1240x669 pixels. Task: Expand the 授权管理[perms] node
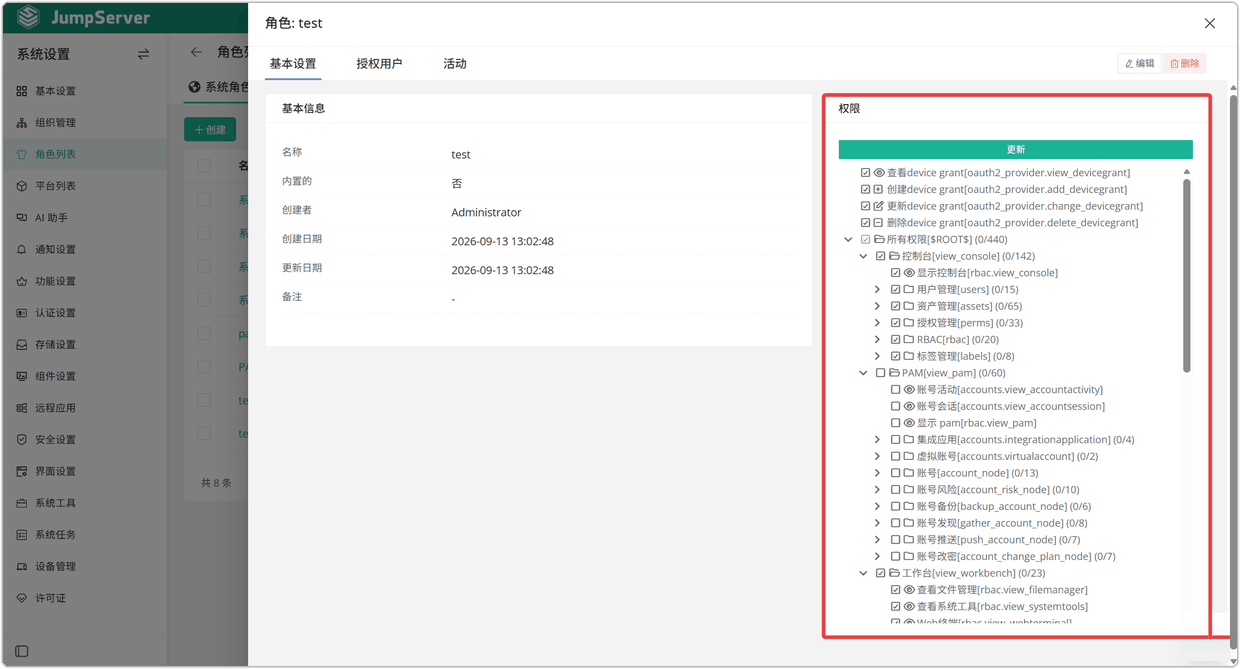[x=878, y=323]
